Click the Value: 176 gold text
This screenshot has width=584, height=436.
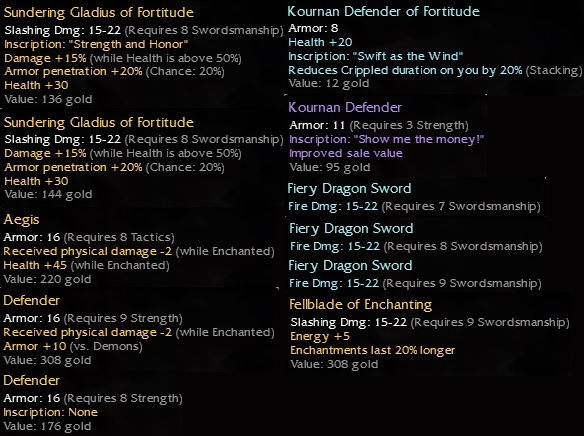pyautogui.click(x=47, y=426)
